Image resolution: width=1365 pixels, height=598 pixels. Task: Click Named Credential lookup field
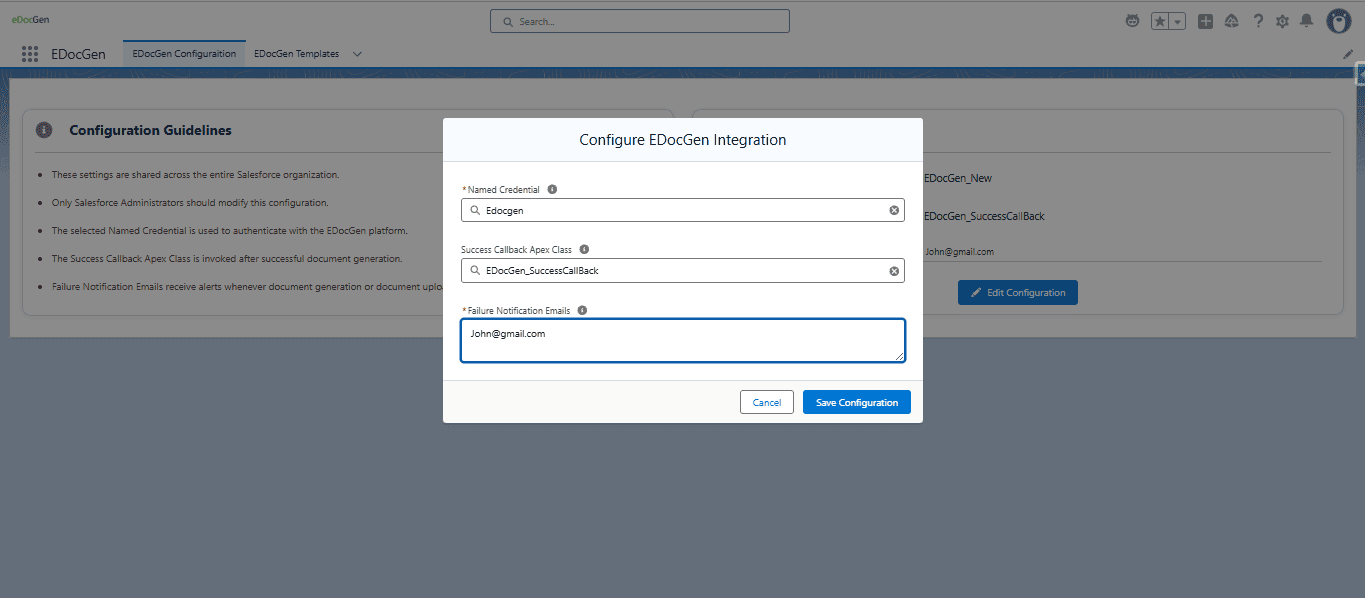tap(683, 210)
